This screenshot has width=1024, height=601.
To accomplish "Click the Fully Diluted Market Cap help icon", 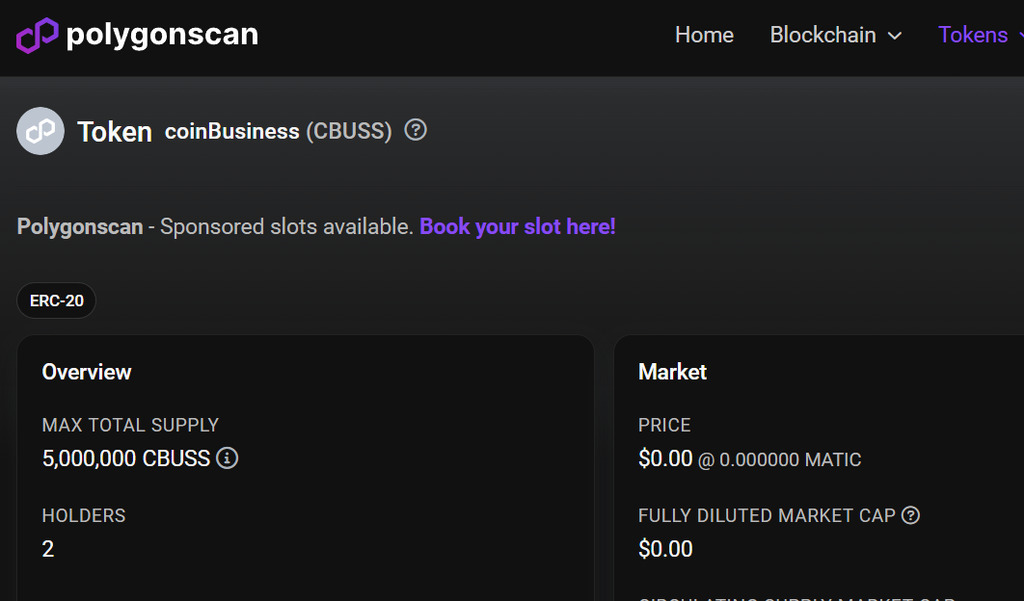I will [x=910, y=515].
